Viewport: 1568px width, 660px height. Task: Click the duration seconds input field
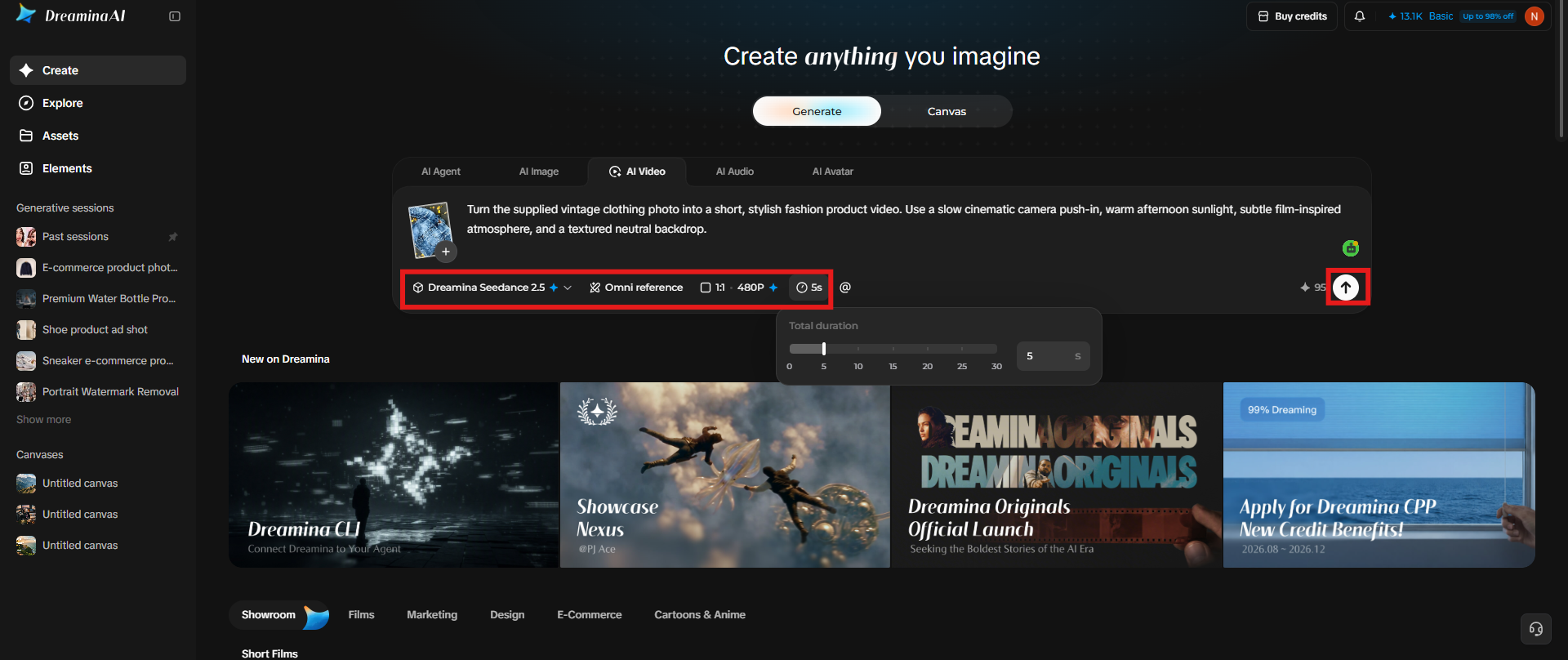click(x=1053, y=356)
